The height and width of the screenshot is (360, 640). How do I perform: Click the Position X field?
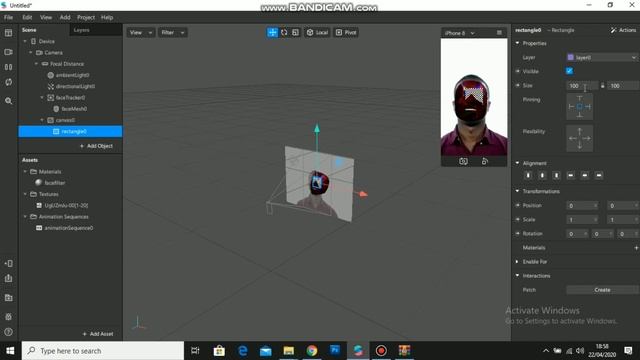click(582, 206)
